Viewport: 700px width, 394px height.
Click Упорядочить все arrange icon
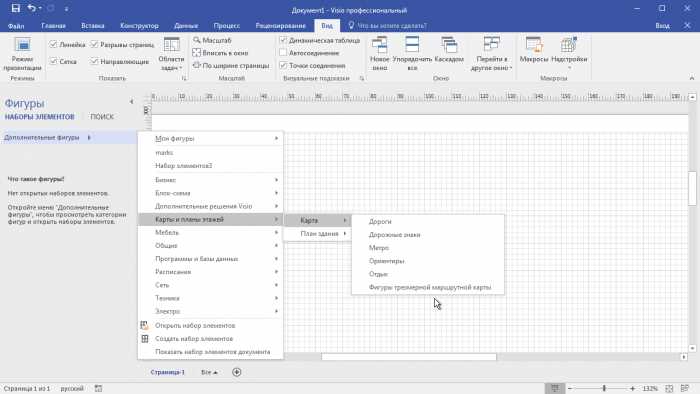click(412, 54)
